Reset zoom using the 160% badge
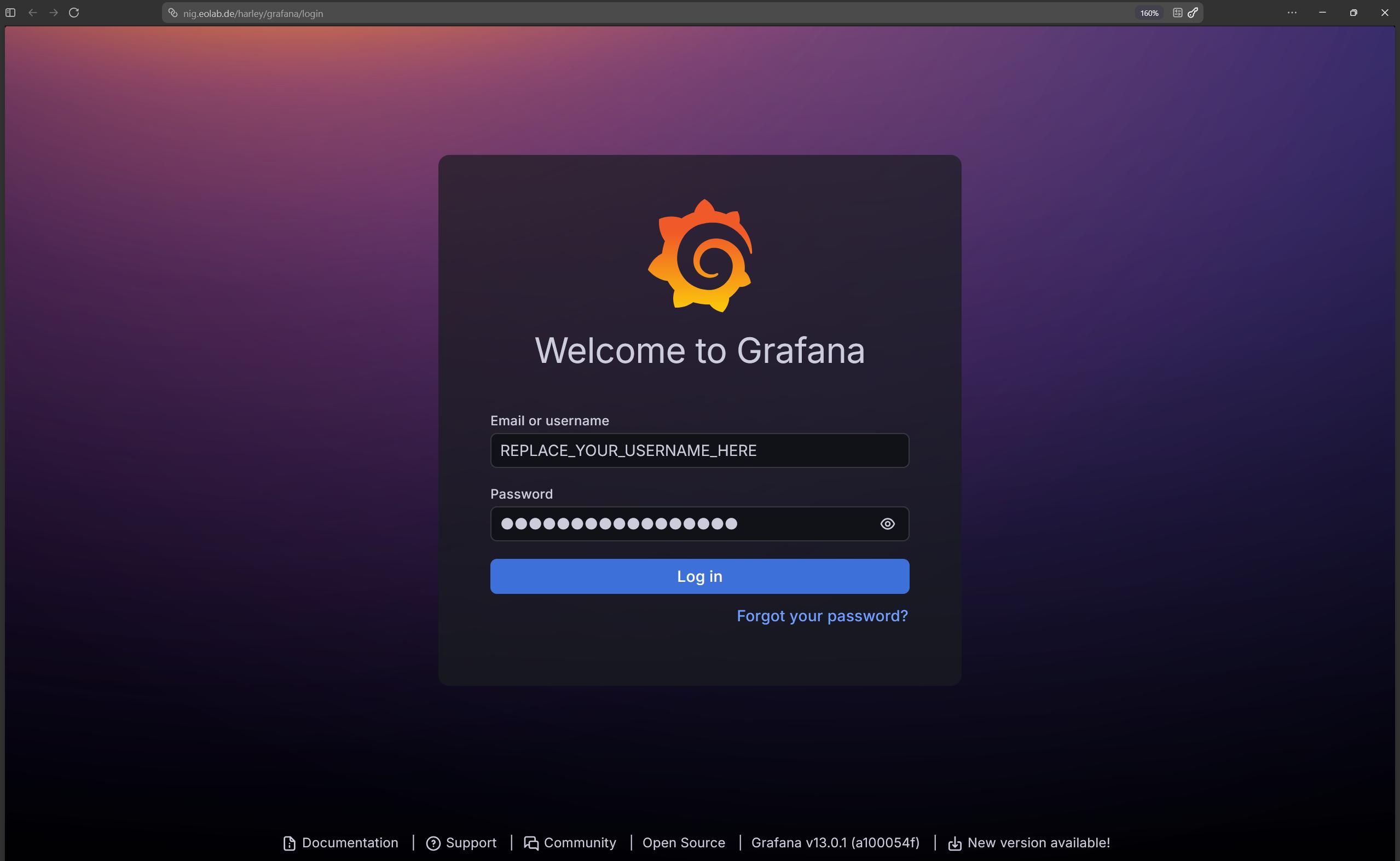The height and width of the screenshot is (861, 1400). pyautogui.click(x=1149, y=13)
